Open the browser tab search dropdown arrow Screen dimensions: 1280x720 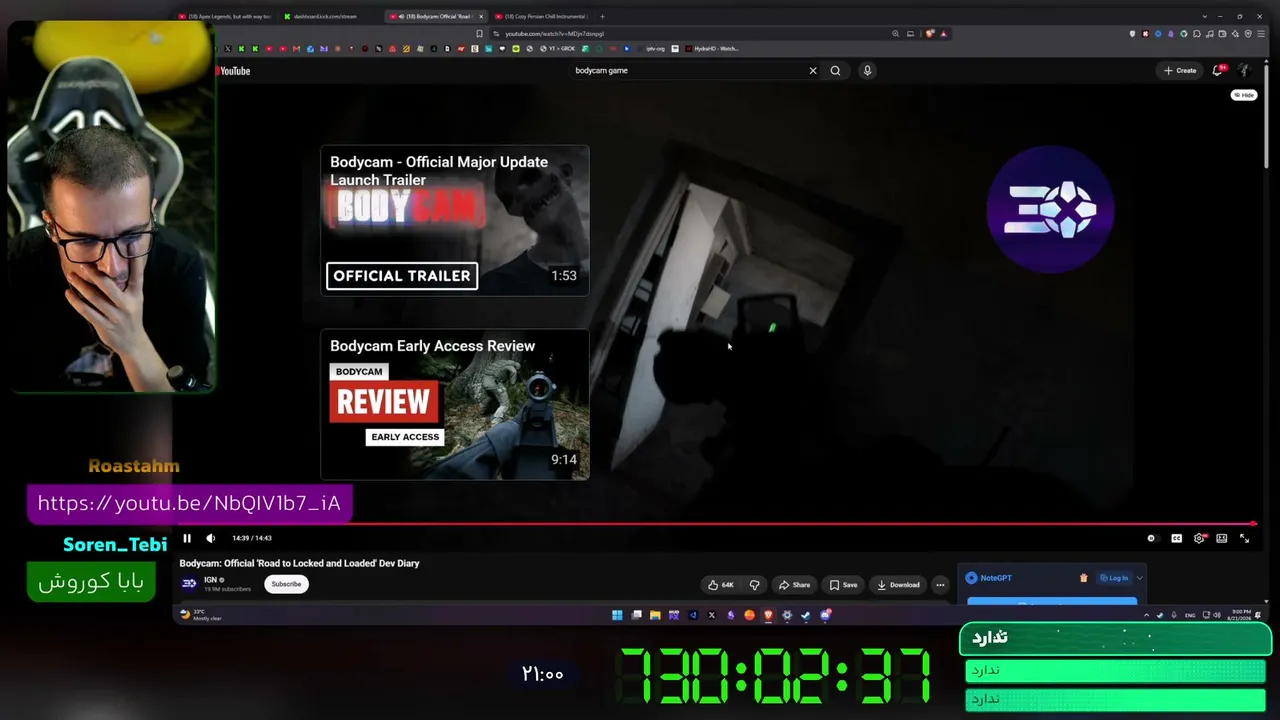[x=1206, y=16]
